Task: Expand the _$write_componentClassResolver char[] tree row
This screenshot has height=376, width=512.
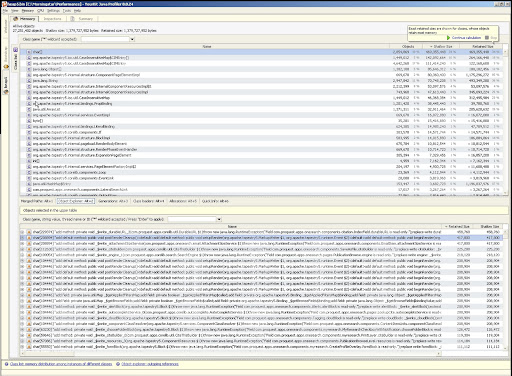Action: (x=22, y=324)
